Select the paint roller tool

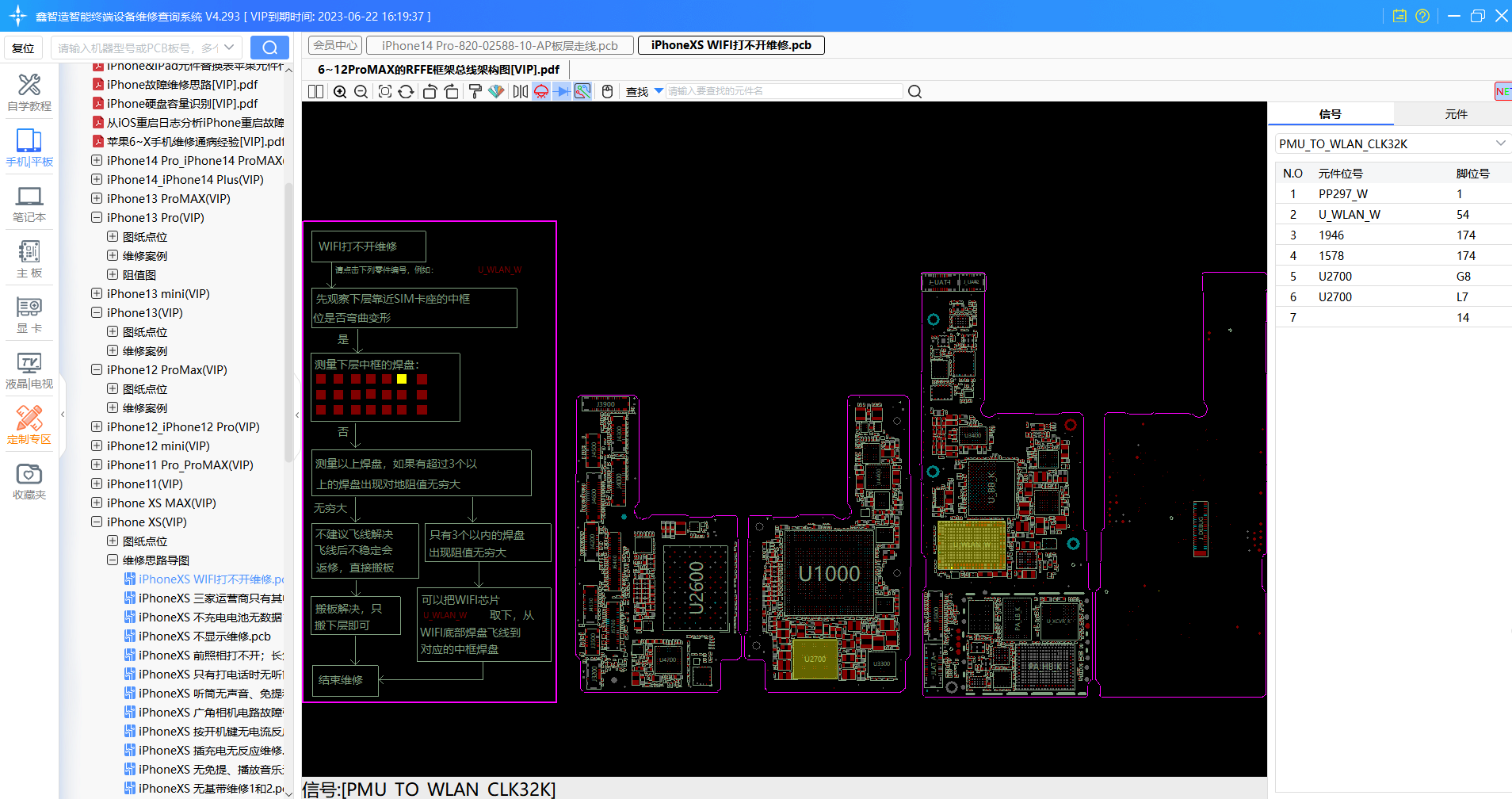(x=475, y=91)
